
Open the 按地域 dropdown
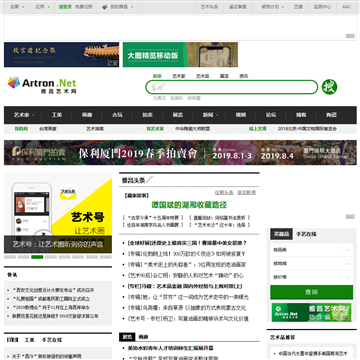[312, 263]
